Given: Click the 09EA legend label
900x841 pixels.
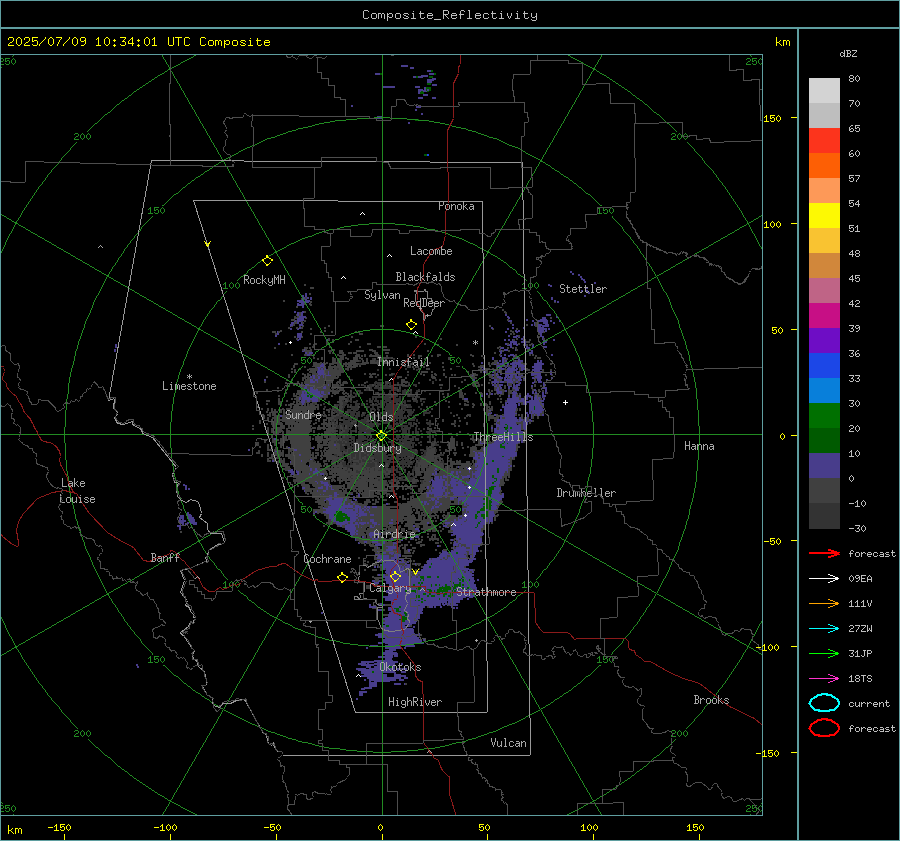Looking at the screenshot, I should (x=860, y=579).
